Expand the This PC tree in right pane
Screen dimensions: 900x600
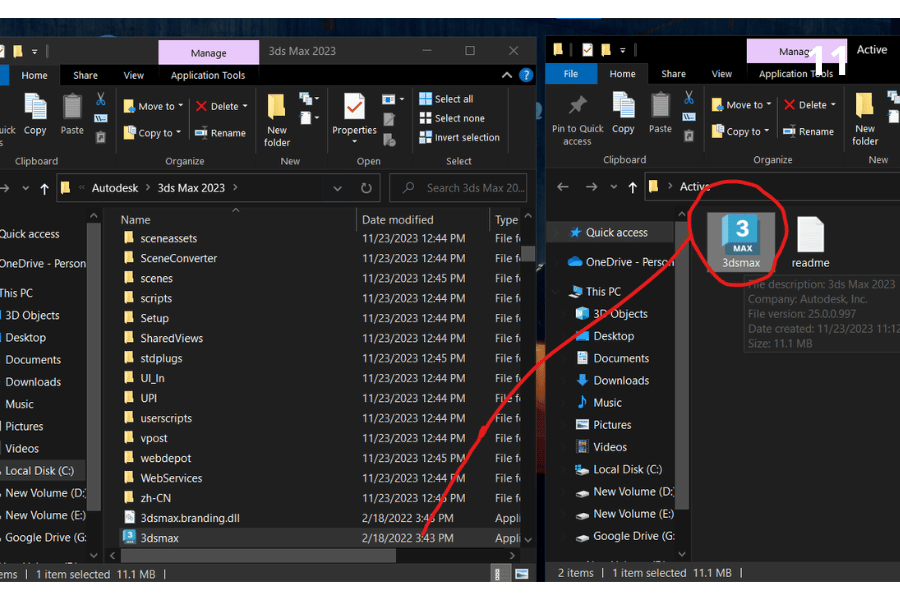[560, 292]
